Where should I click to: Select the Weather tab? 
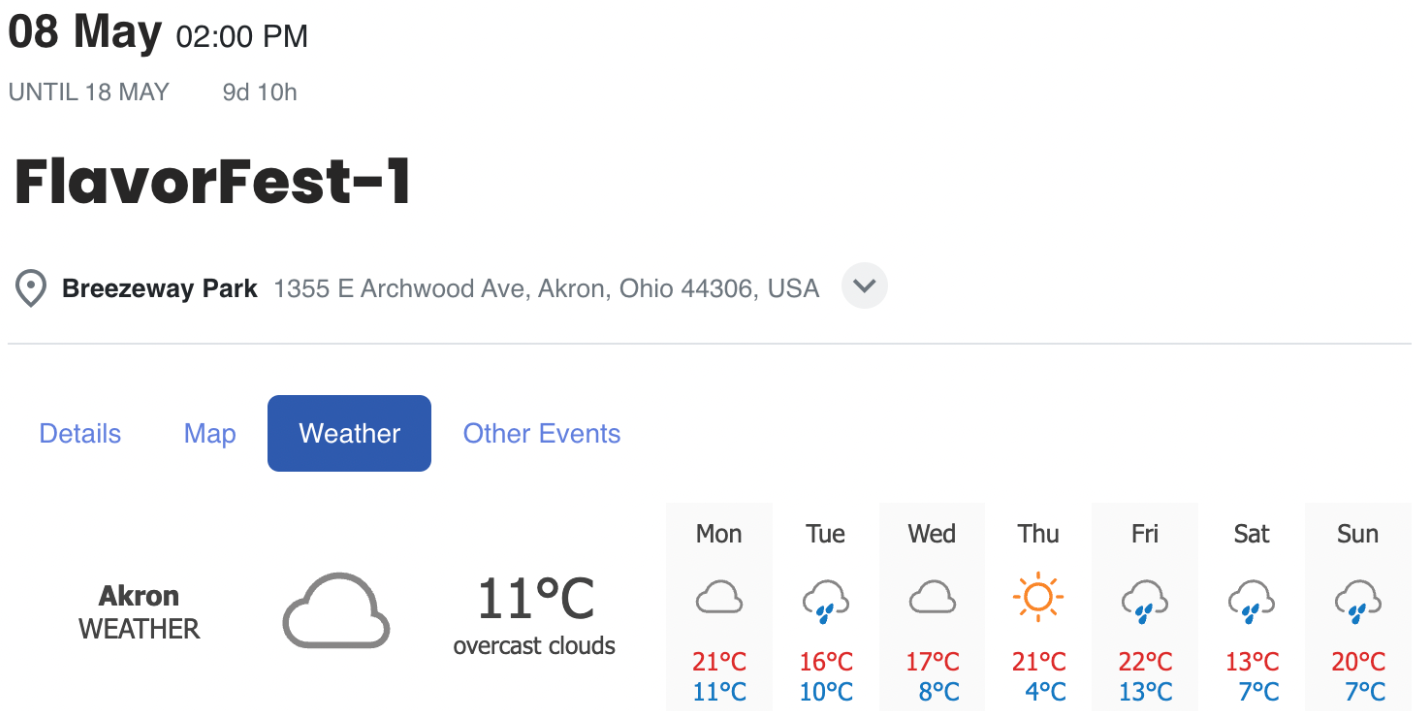click(x=349, y=433)
